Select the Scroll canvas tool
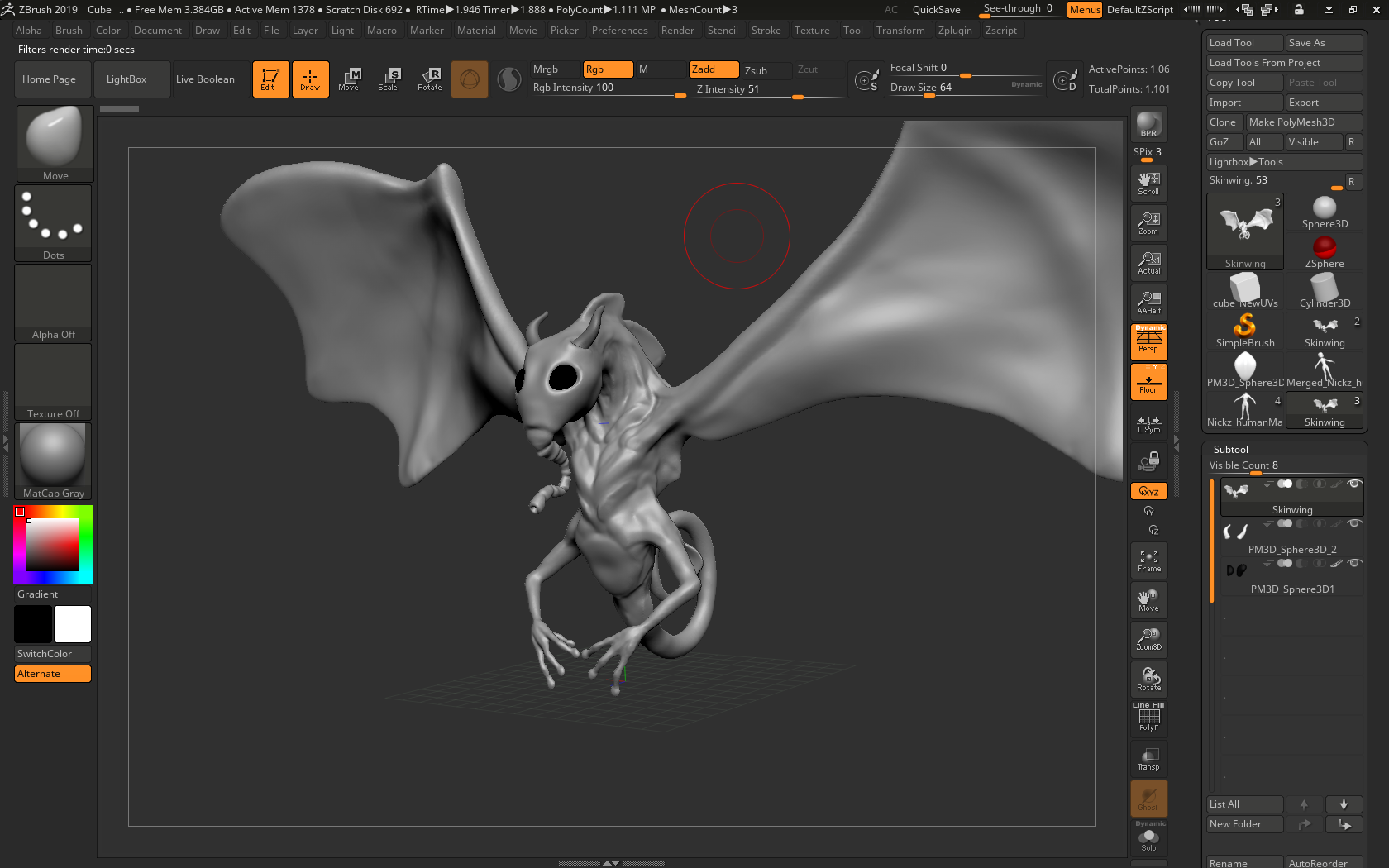This screenshot has width=1389, height=868. click(1148, 183)
